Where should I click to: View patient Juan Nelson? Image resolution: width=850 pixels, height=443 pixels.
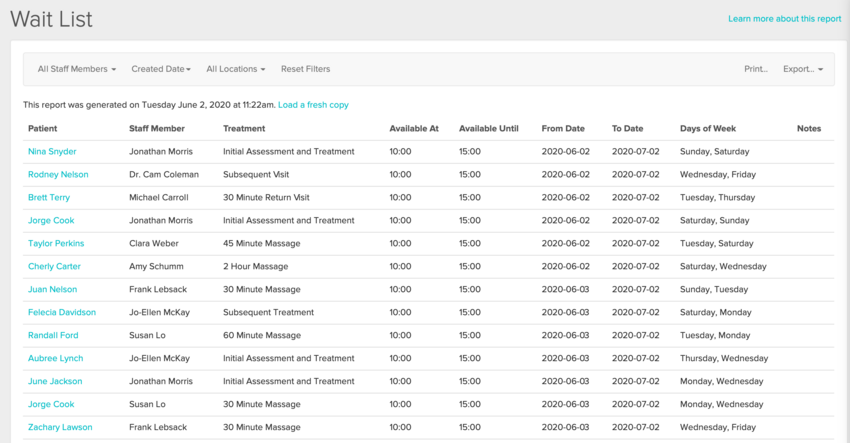click(x=52, y=290)
